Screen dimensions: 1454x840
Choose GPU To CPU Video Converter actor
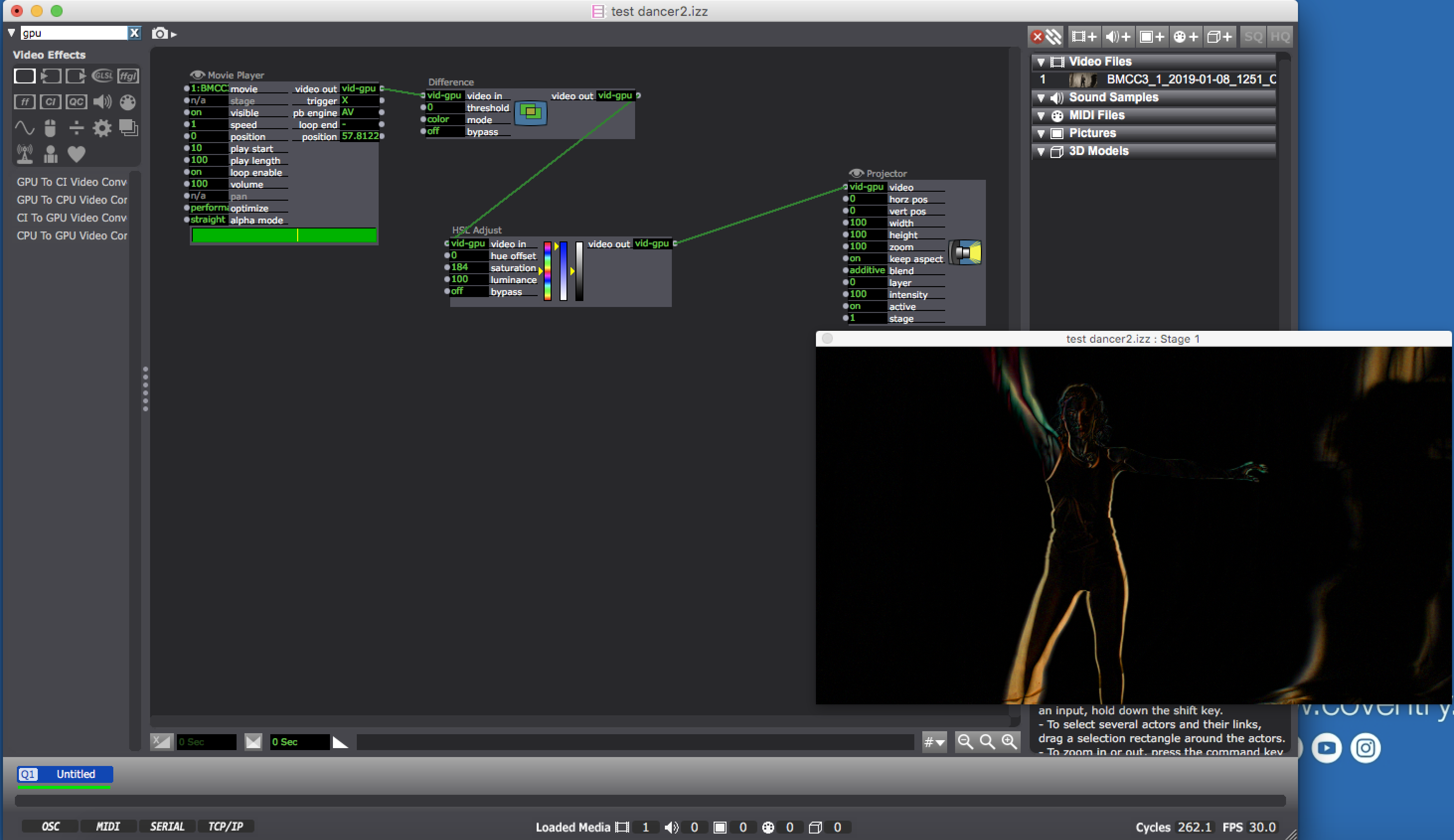tap(72, 200)
